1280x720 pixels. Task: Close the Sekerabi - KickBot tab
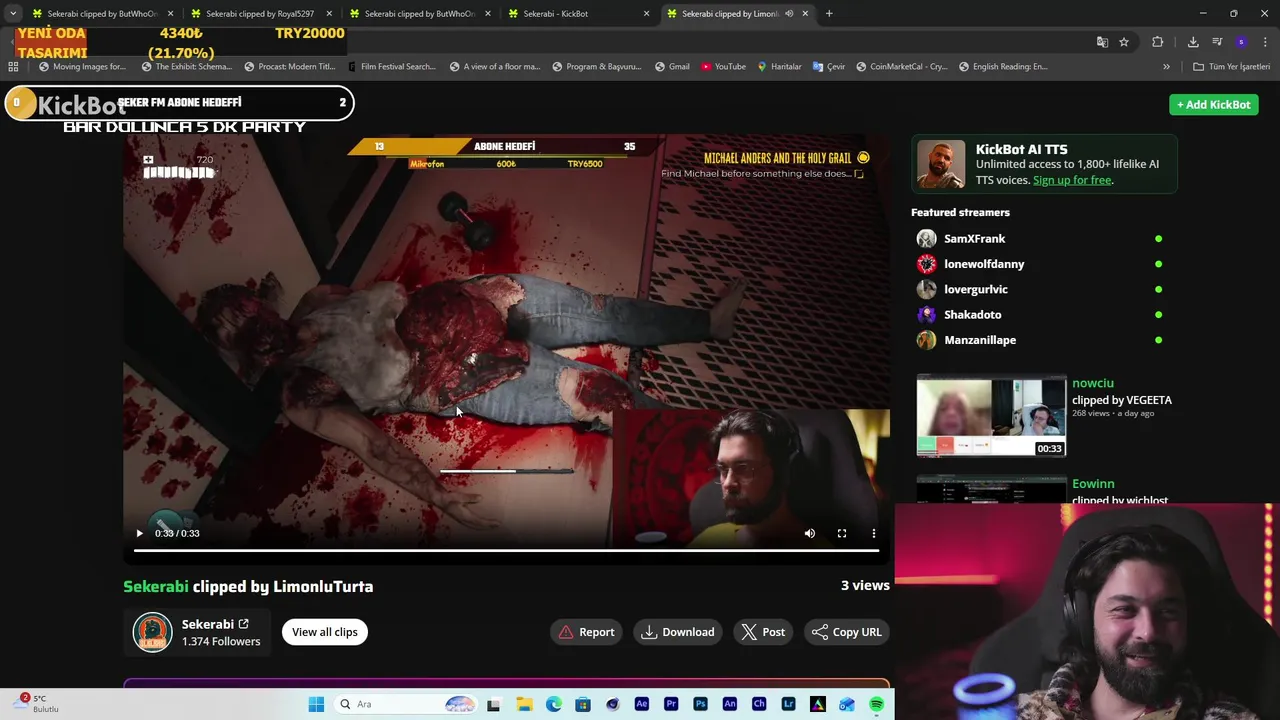click(646, 14)
